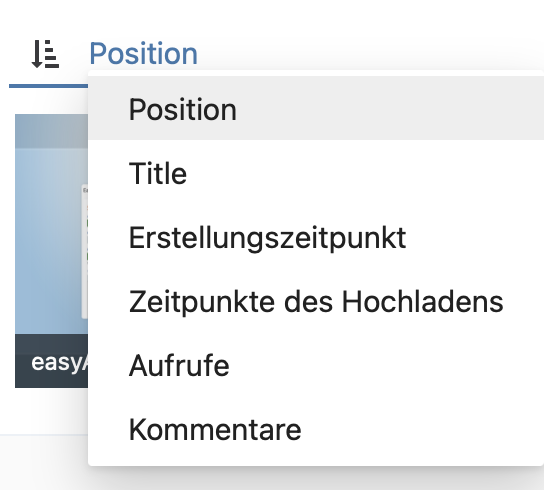544x490 pixels.
Task: Open the blue video thumbnail
Action: [x=51, y=224]
